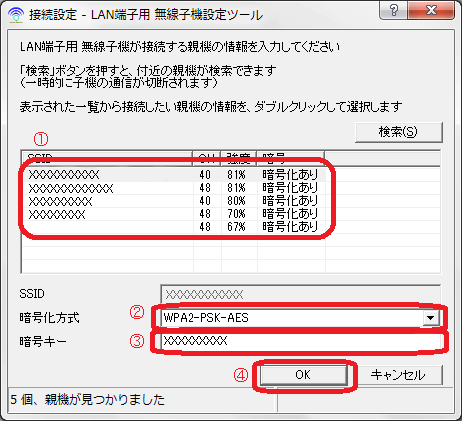Confirm settings with the OK button
Image resolution: width=462 pixels, height=421 pixels.
click(303, 375)
